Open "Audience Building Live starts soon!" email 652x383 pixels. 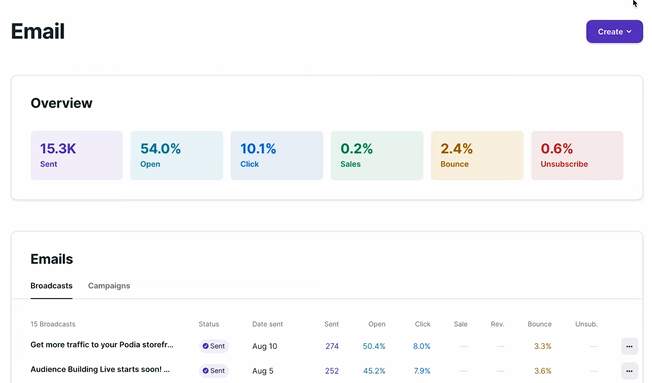[100, 369]
